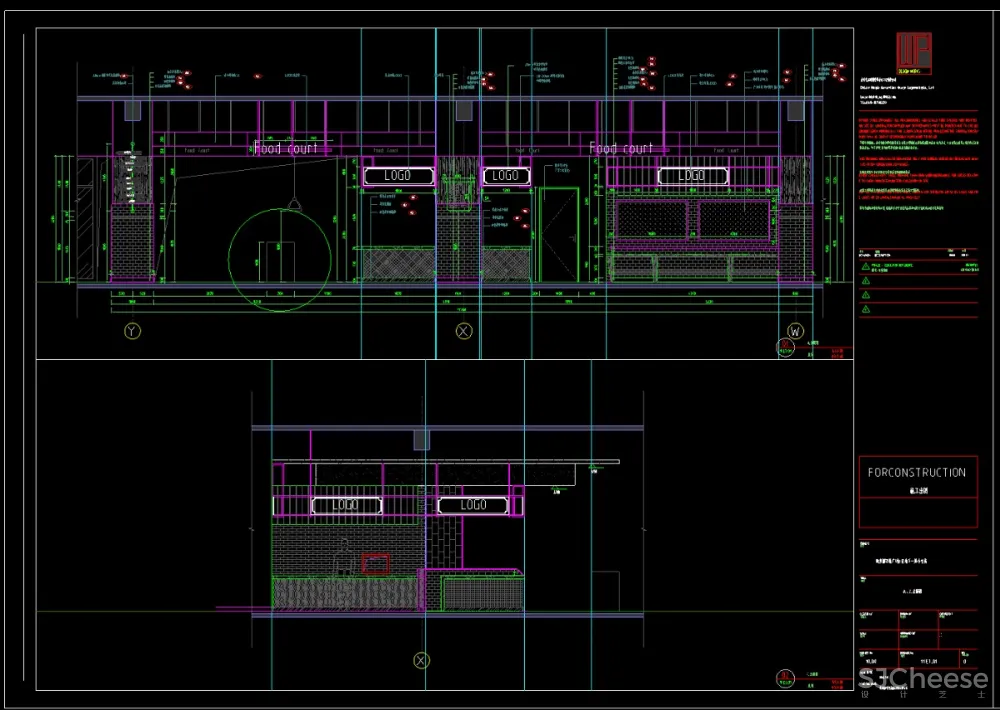
Task: Click the grid axis bubble labeled Y
Action: [131, 330]
